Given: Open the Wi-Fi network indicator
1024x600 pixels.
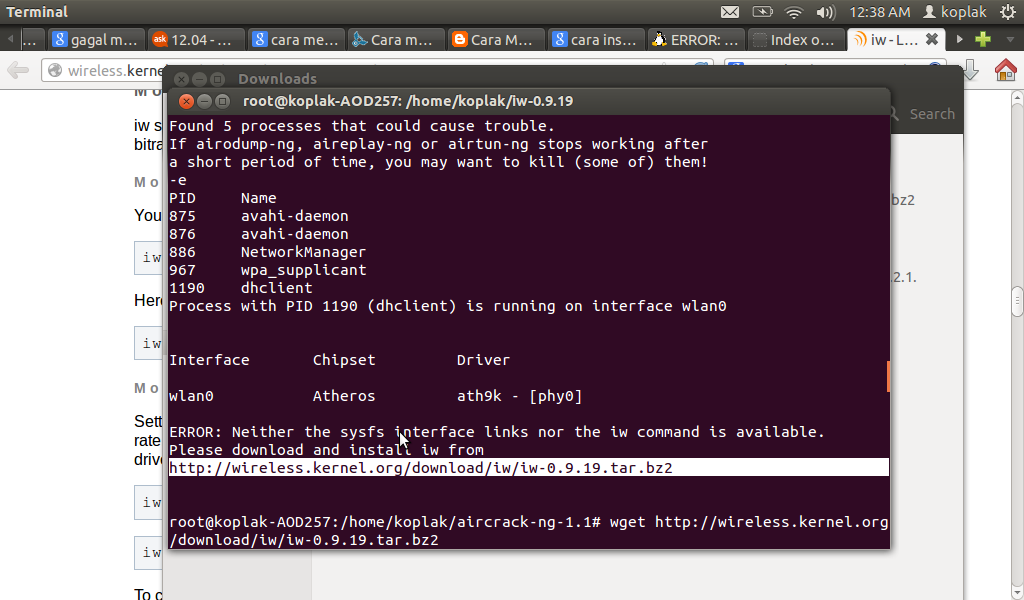Looking at the screenshot, I should pyautogui.click(x=793, y=12).
